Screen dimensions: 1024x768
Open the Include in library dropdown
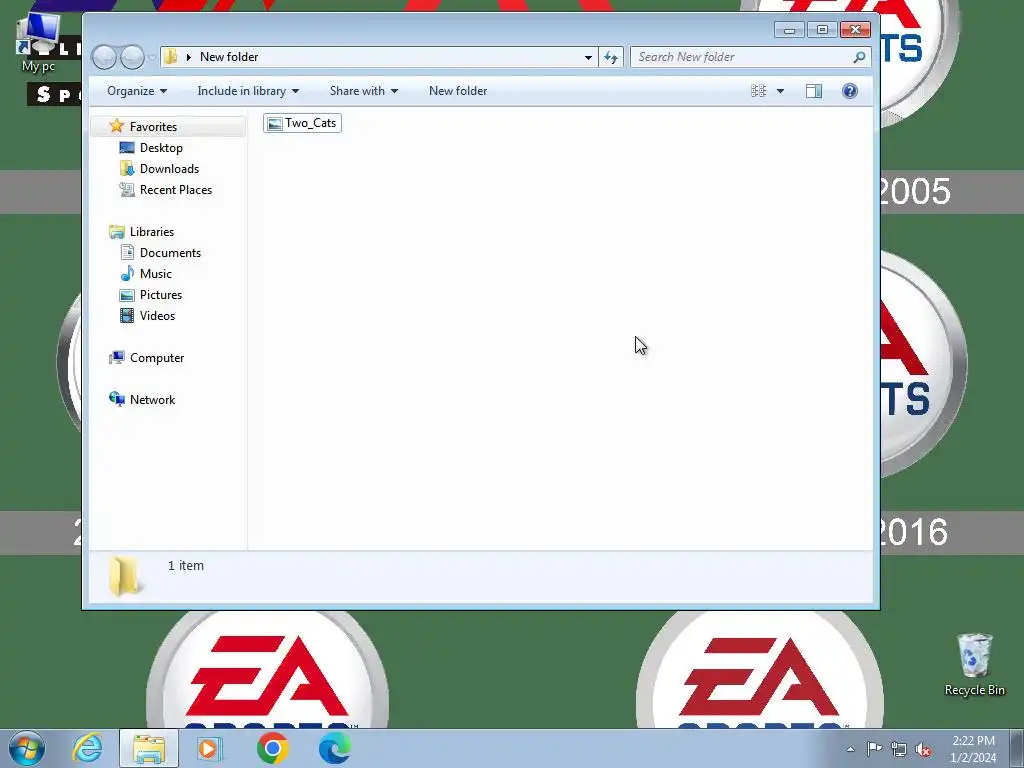pyautogui.click(x=248, y=91)
